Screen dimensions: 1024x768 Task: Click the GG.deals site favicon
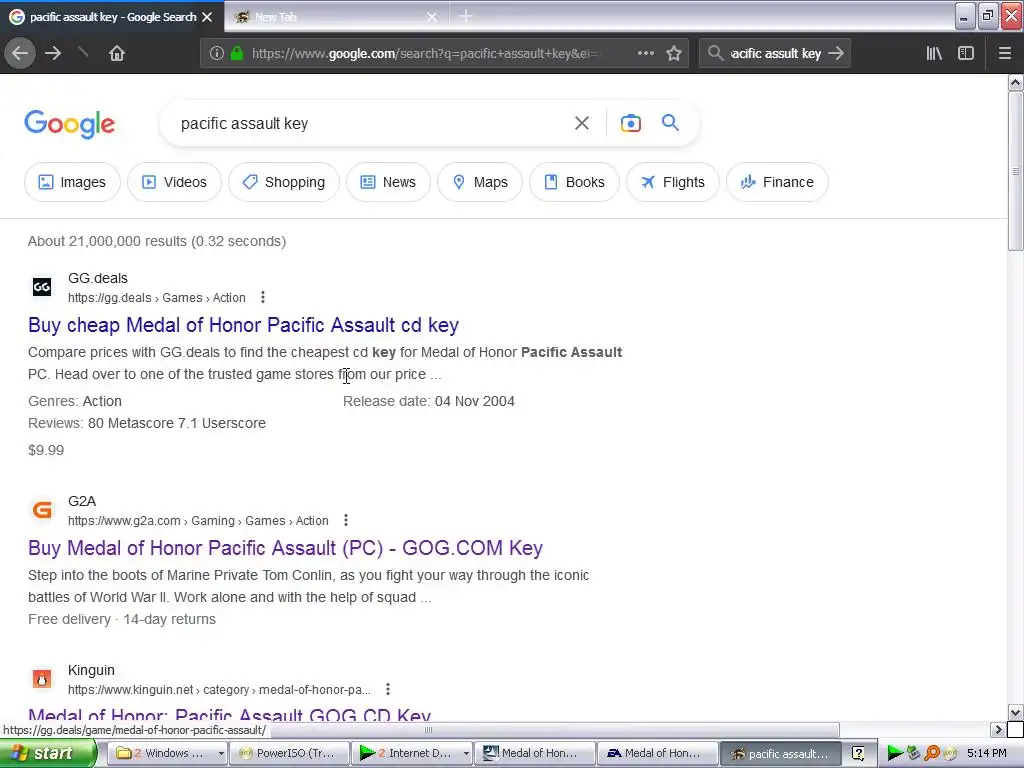click(42, 287)
